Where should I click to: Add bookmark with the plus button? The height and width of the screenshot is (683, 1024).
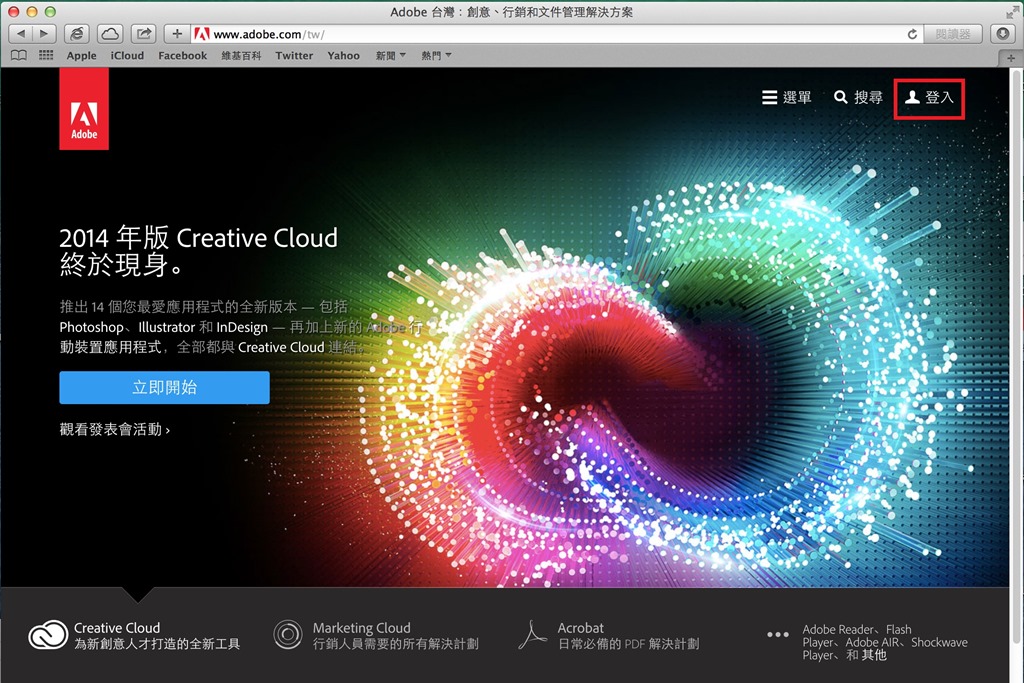(176, 33)
